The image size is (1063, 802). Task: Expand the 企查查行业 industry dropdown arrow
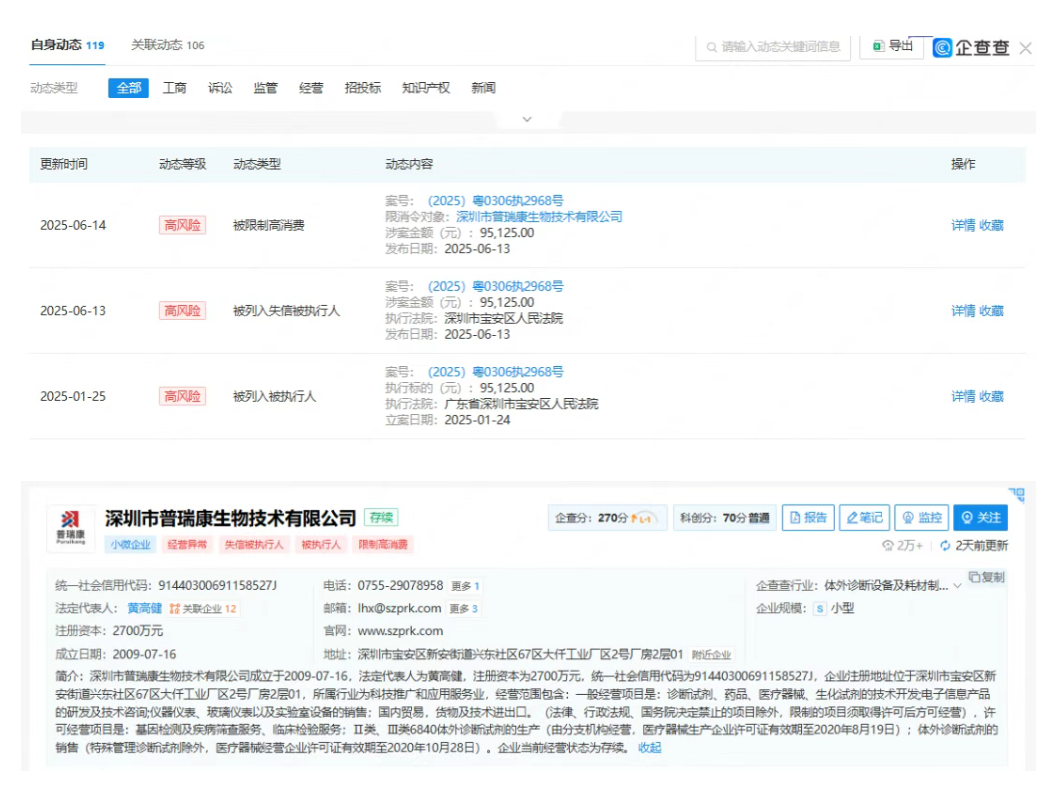click(x=957, y=586)
